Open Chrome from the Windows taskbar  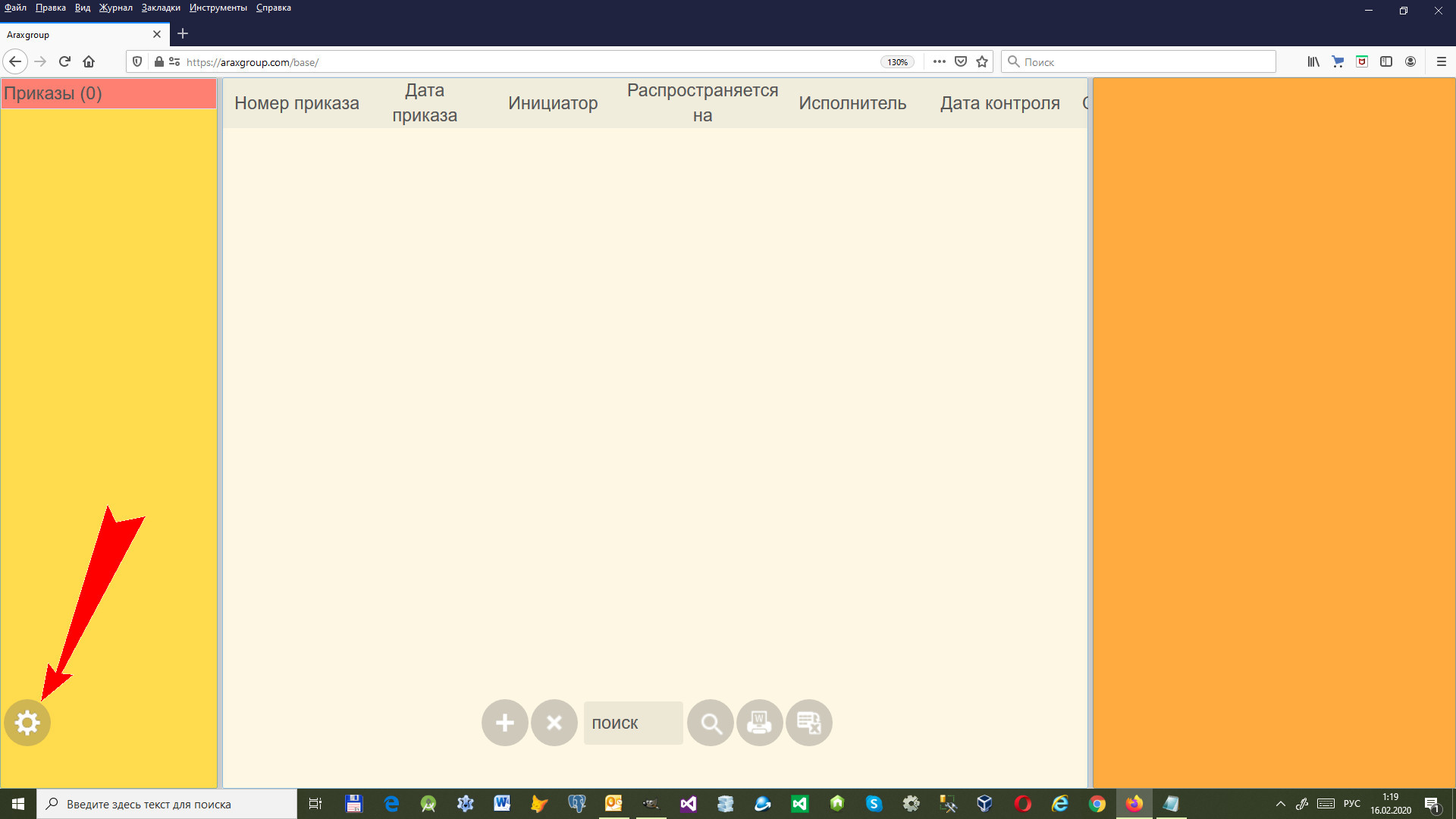[1097, 804]
